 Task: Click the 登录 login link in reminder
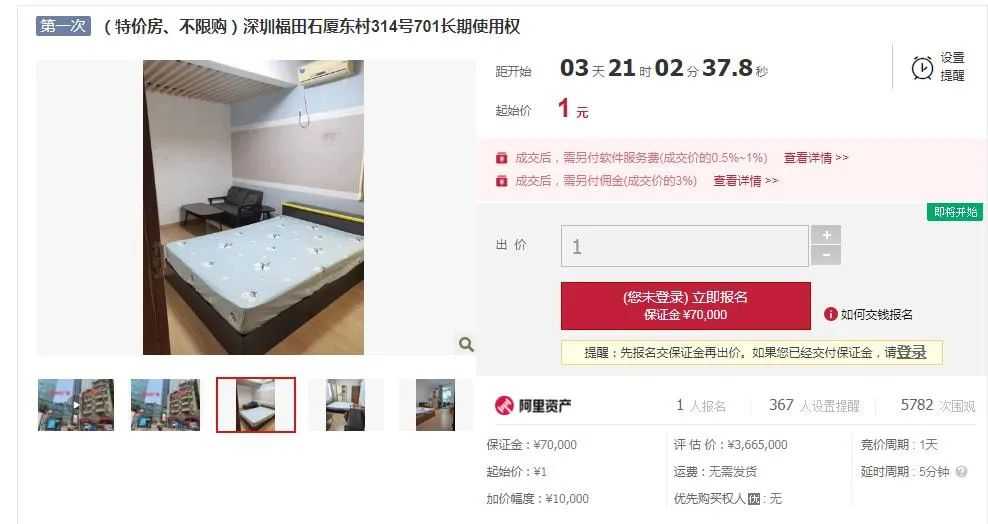click(912, 352)
